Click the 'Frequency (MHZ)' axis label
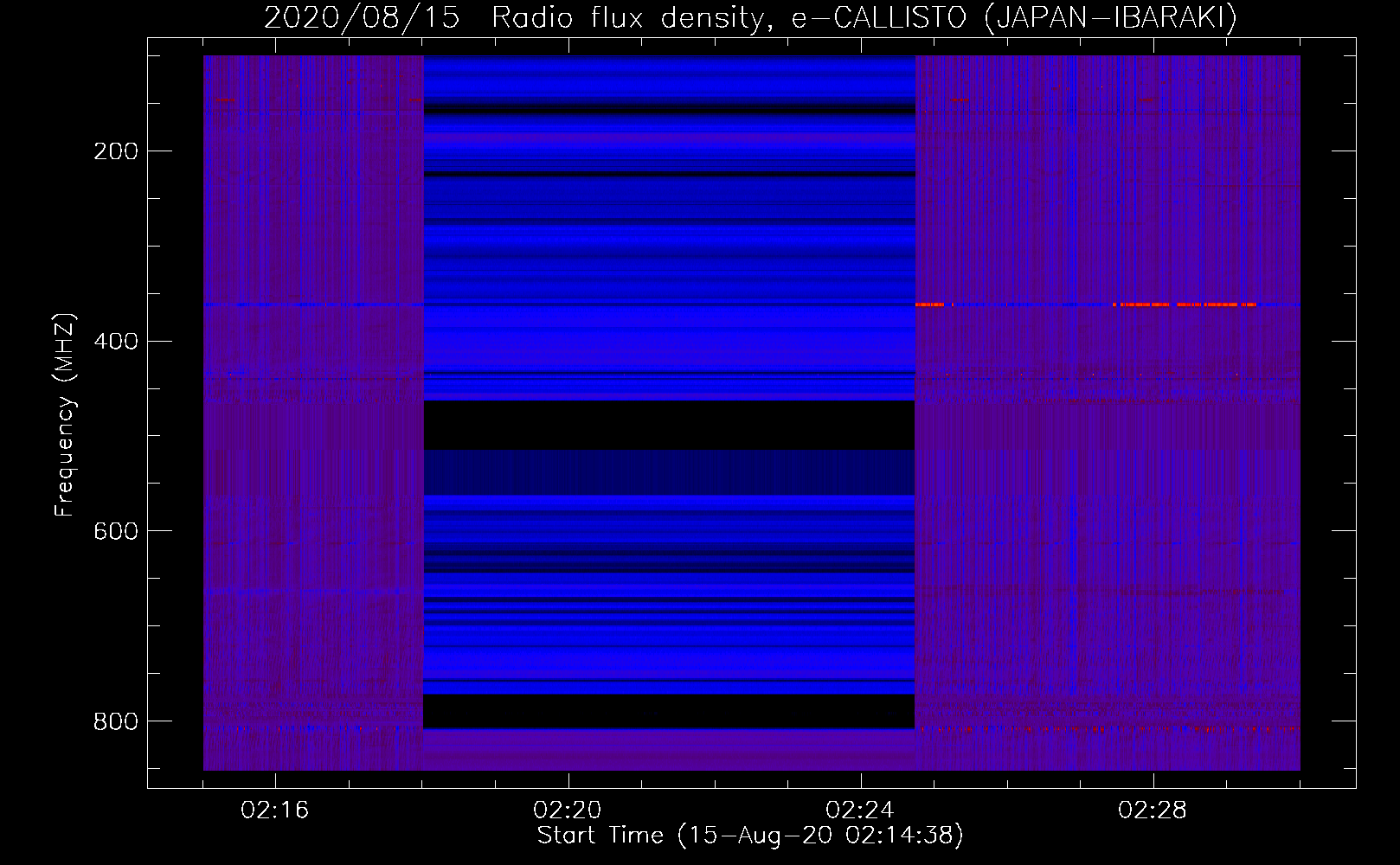The image size is (1400, 865). 65,415
